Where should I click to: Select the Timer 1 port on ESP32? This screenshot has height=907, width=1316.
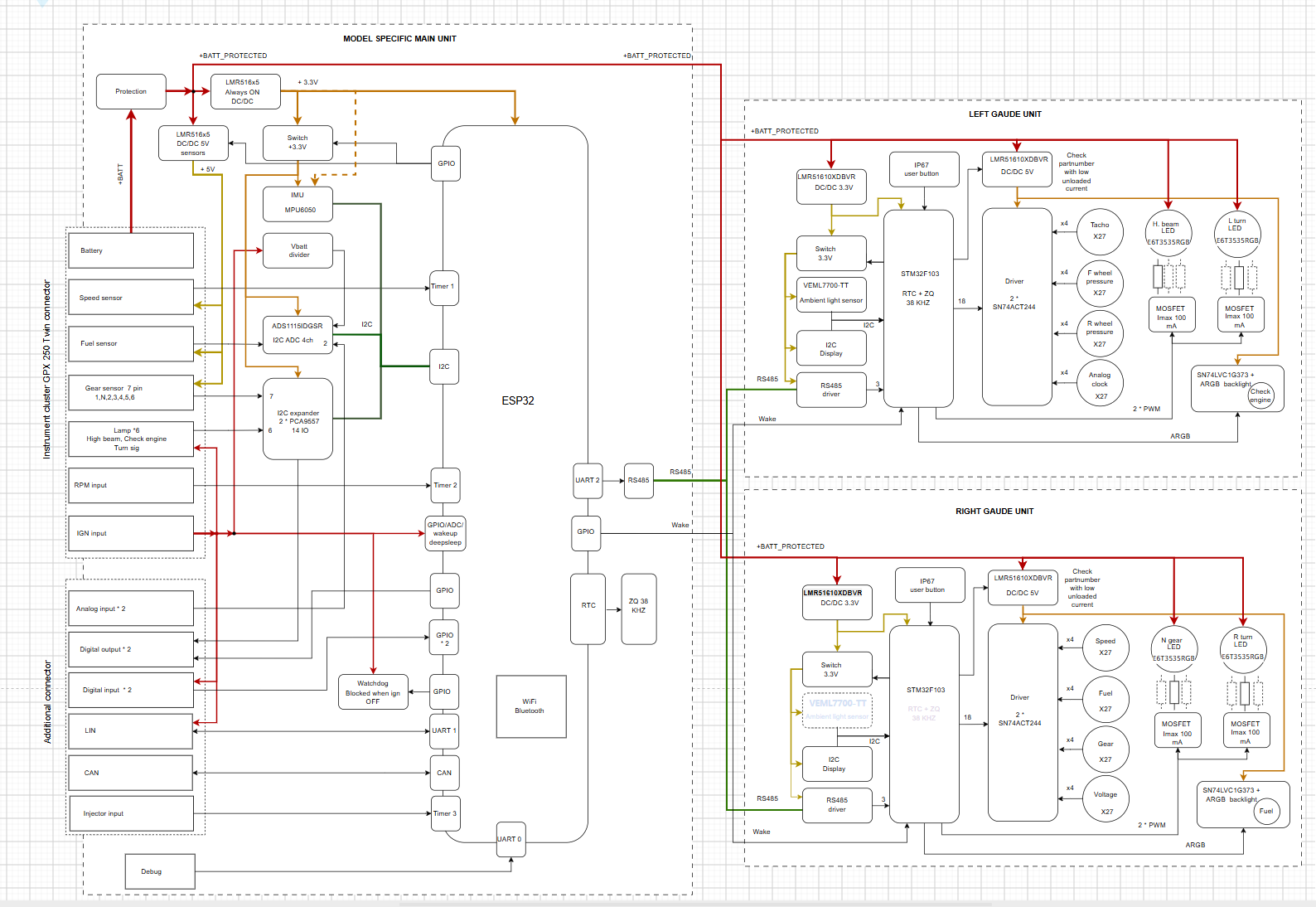coord(444,287)
